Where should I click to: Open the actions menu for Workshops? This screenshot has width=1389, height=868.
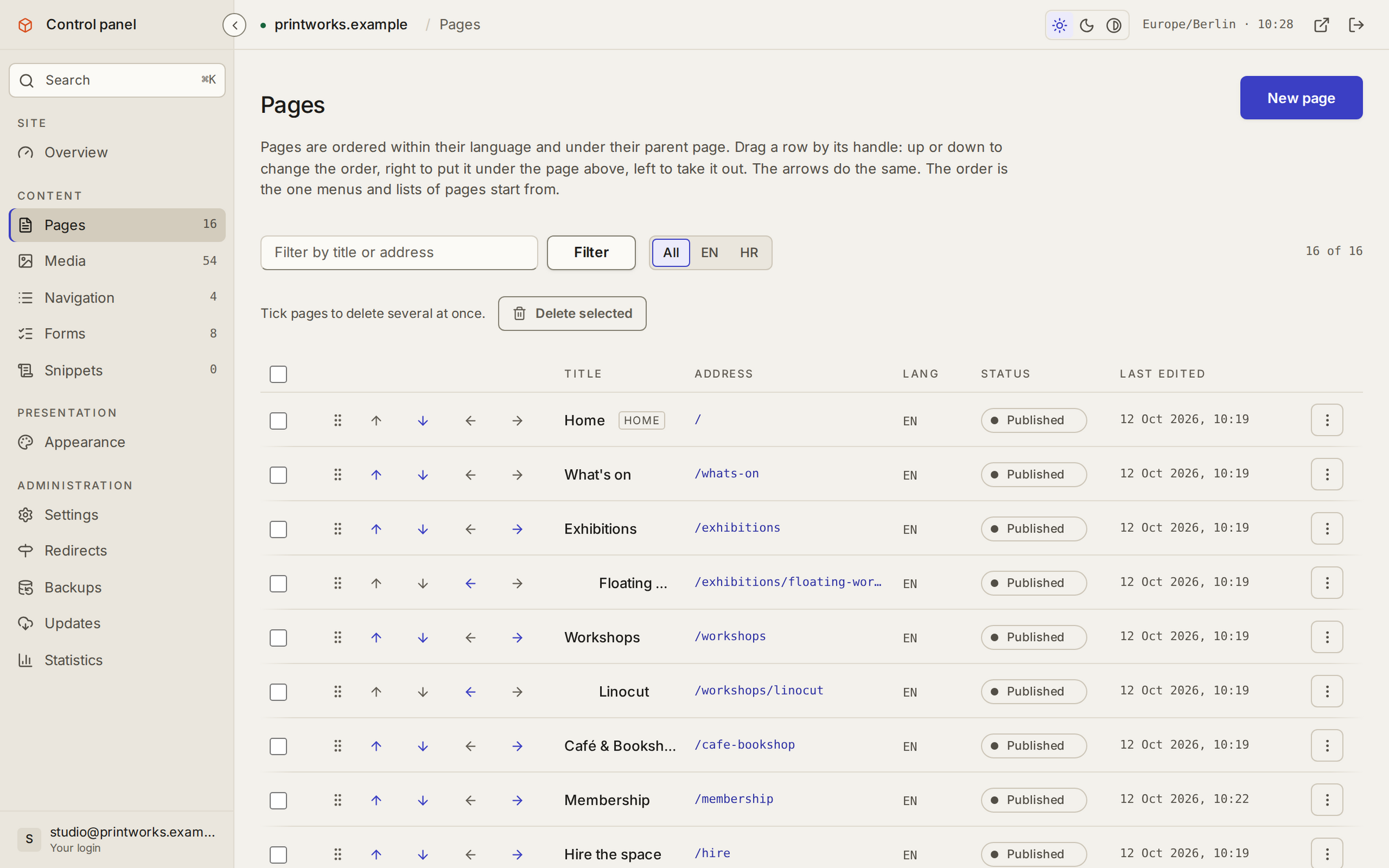[1327, 637]
